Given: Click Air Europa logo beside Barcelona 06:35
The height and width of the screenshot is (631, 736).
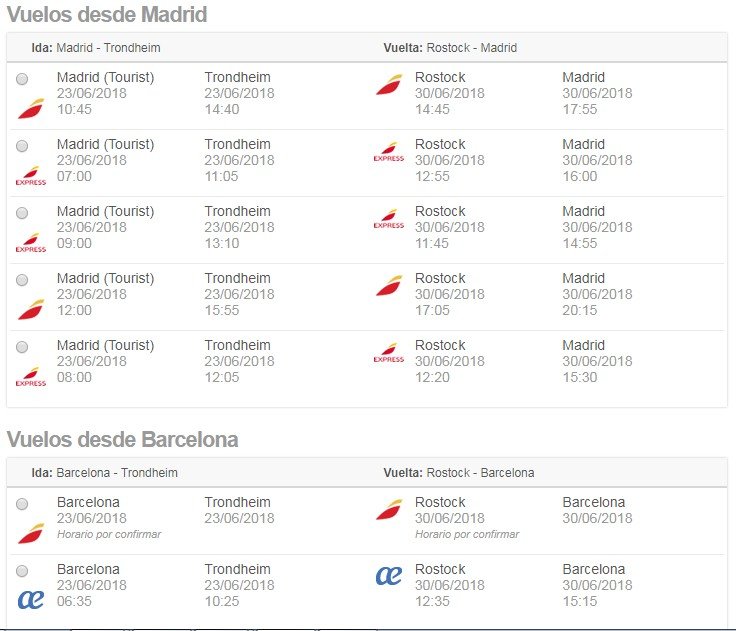Looking at the screenshot, I should tap(31, 600).
